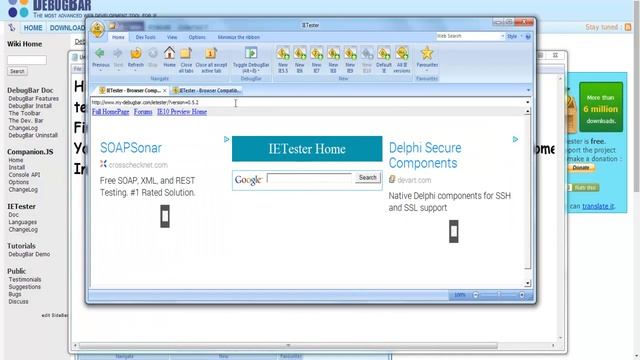Click the IETester round application button
This screenshot has height=360, width=640.
(x=97, y=29)
